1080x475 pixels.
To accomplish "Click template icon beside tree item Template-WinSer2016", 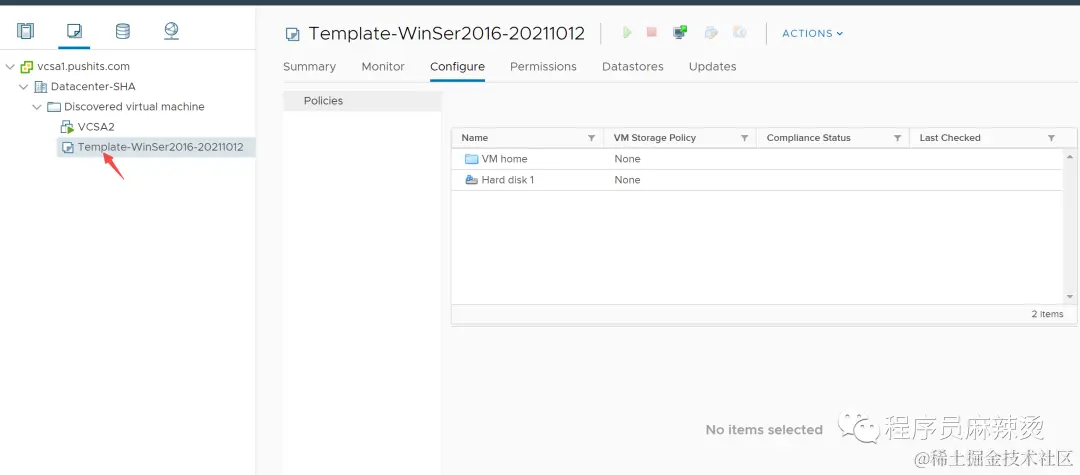I will pos(68,147).
